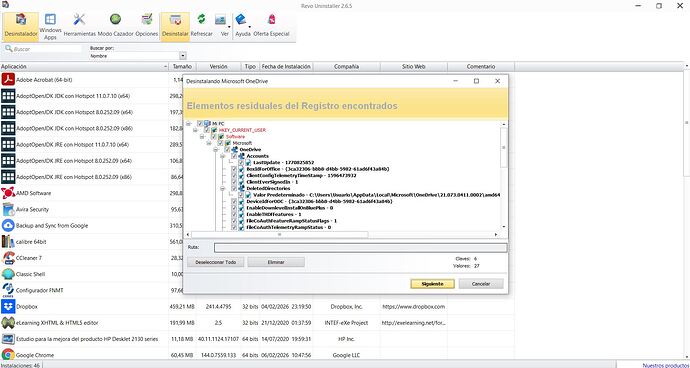Click the Siguiente button
Screen dimensions: 690x368
432,284
